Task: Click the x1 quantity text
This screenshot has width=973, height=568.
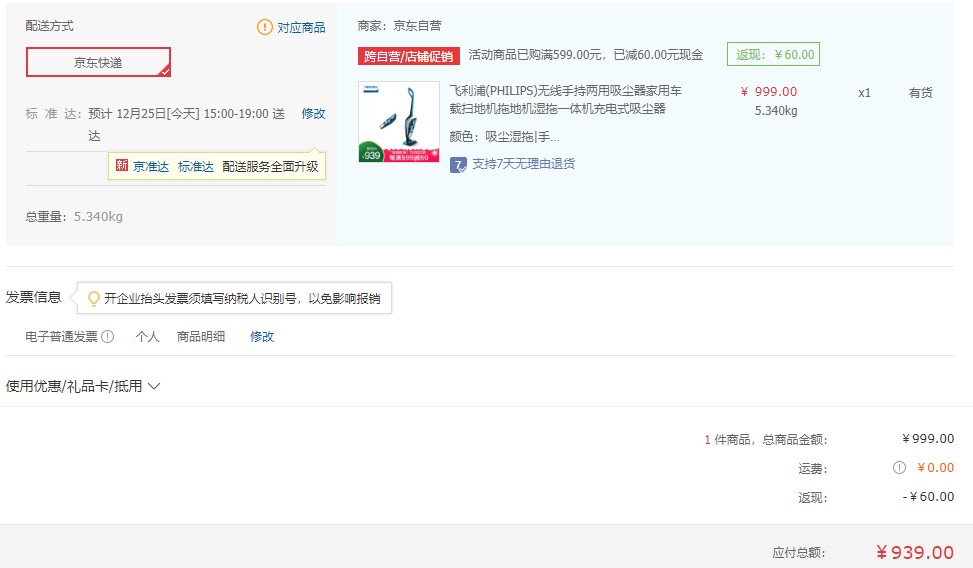Action: (x=864, y=93)
